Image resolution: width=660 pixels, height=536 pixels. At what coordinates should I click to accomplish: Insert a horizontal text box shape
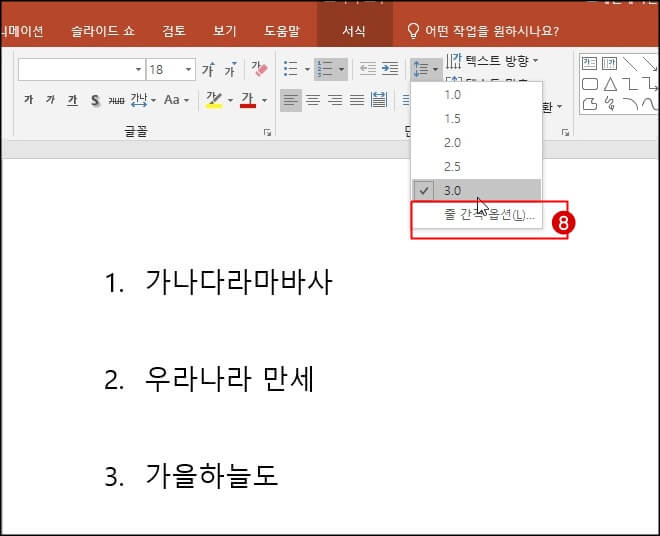(589, 64)
